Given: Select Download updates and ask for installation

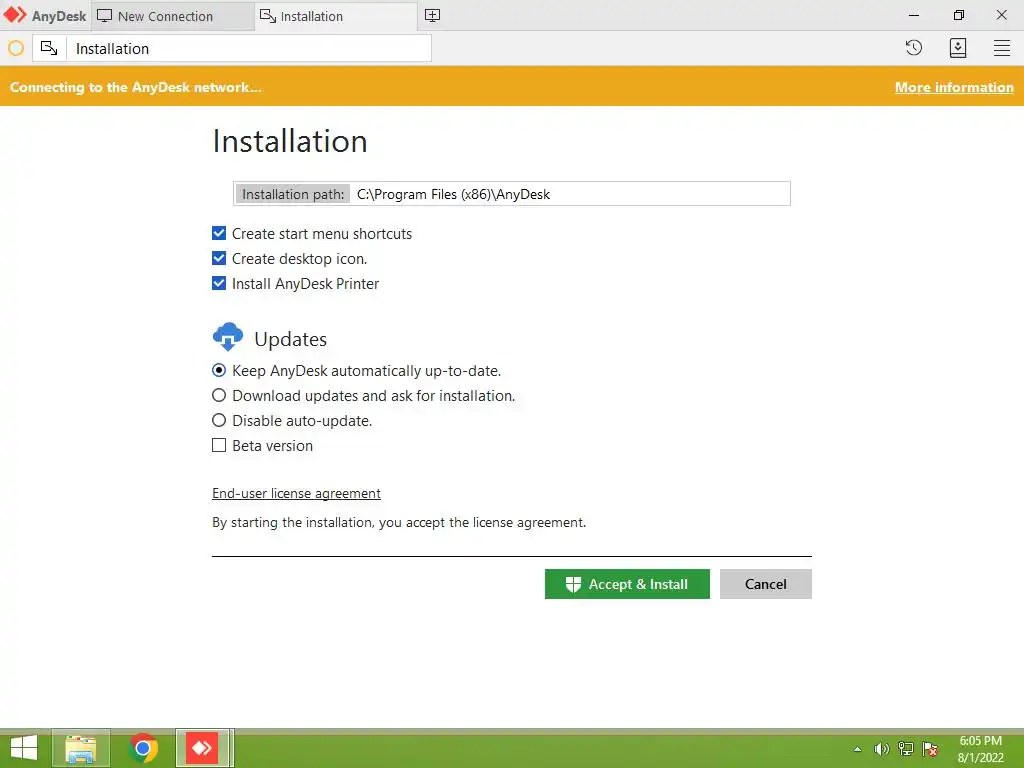Looking at the screenshot, I should tap(219, 395).
